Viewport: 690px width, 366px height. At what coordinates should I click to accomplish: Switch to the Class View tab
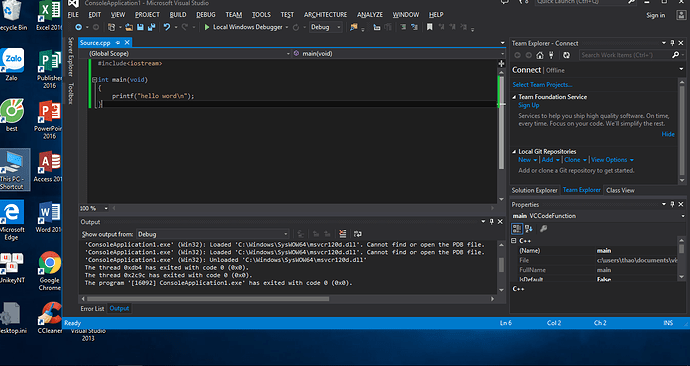[620, 190]
